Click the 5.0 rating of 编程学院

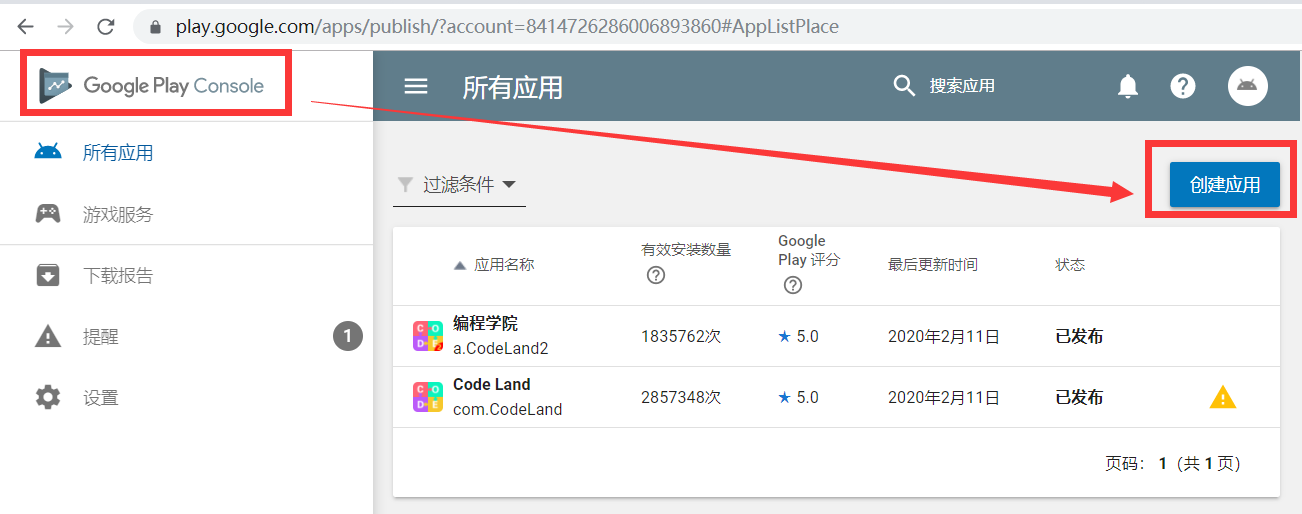pos(798,337)
